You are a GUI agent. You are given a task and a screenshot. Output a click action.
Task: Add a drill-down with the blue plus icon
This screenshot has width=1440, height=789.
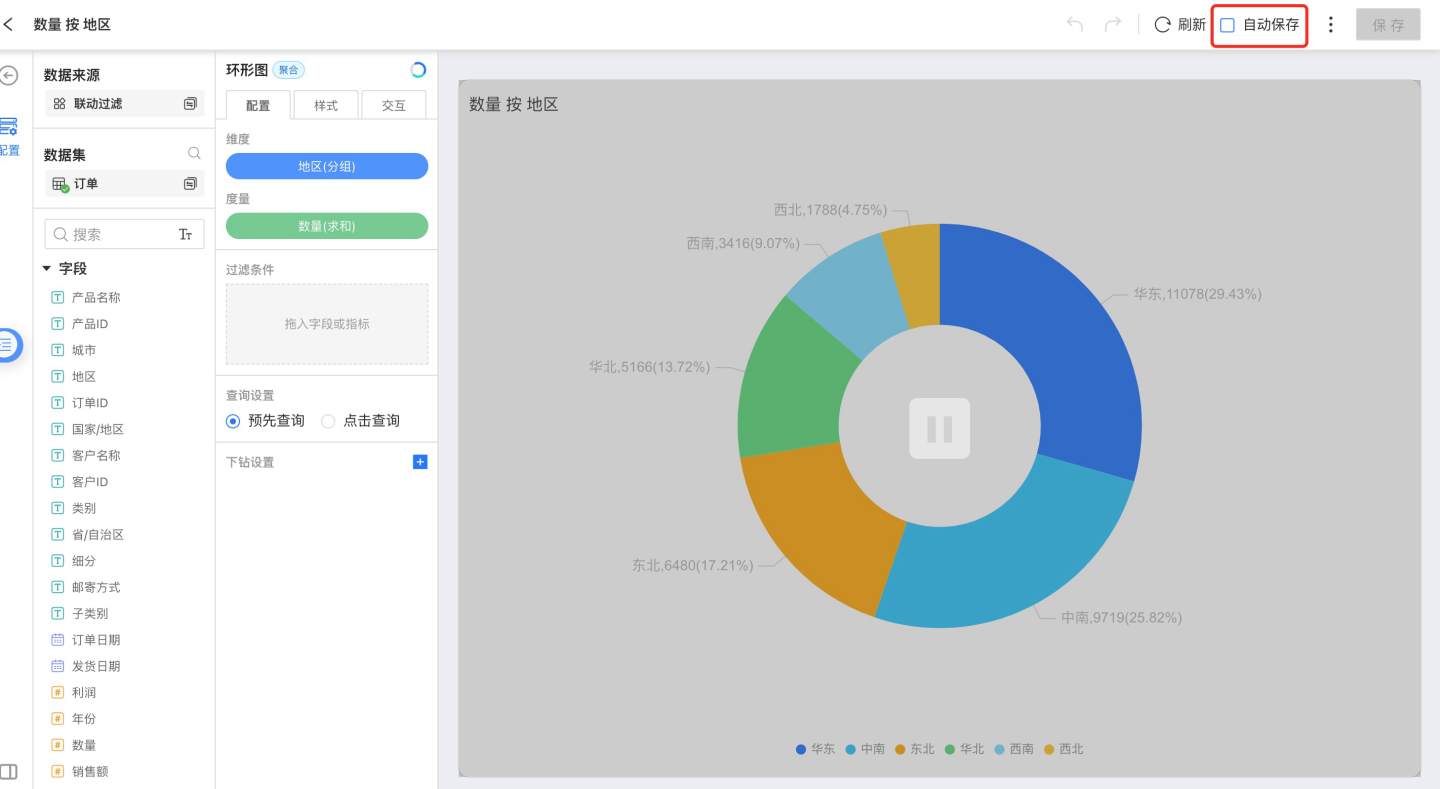pyautogui.click(x=420, y=462)
